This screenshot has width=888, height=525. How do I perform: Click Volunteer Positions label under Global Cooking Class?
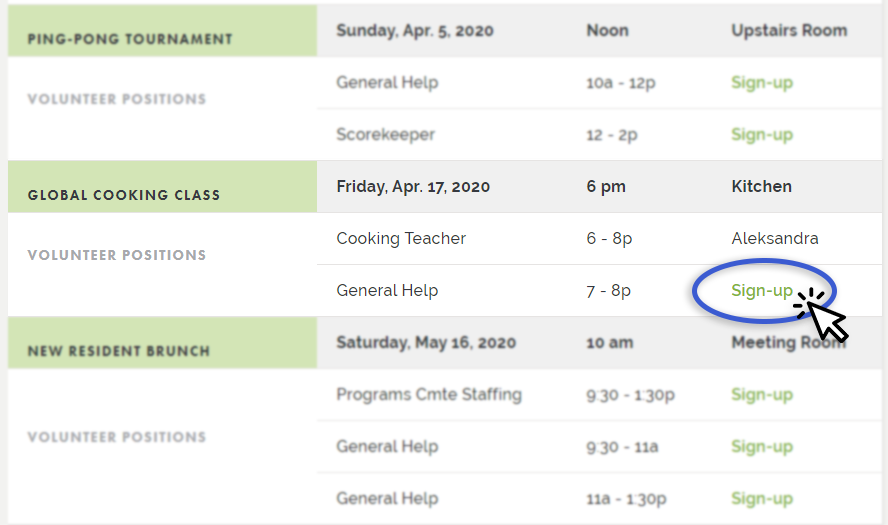[117, 255]
